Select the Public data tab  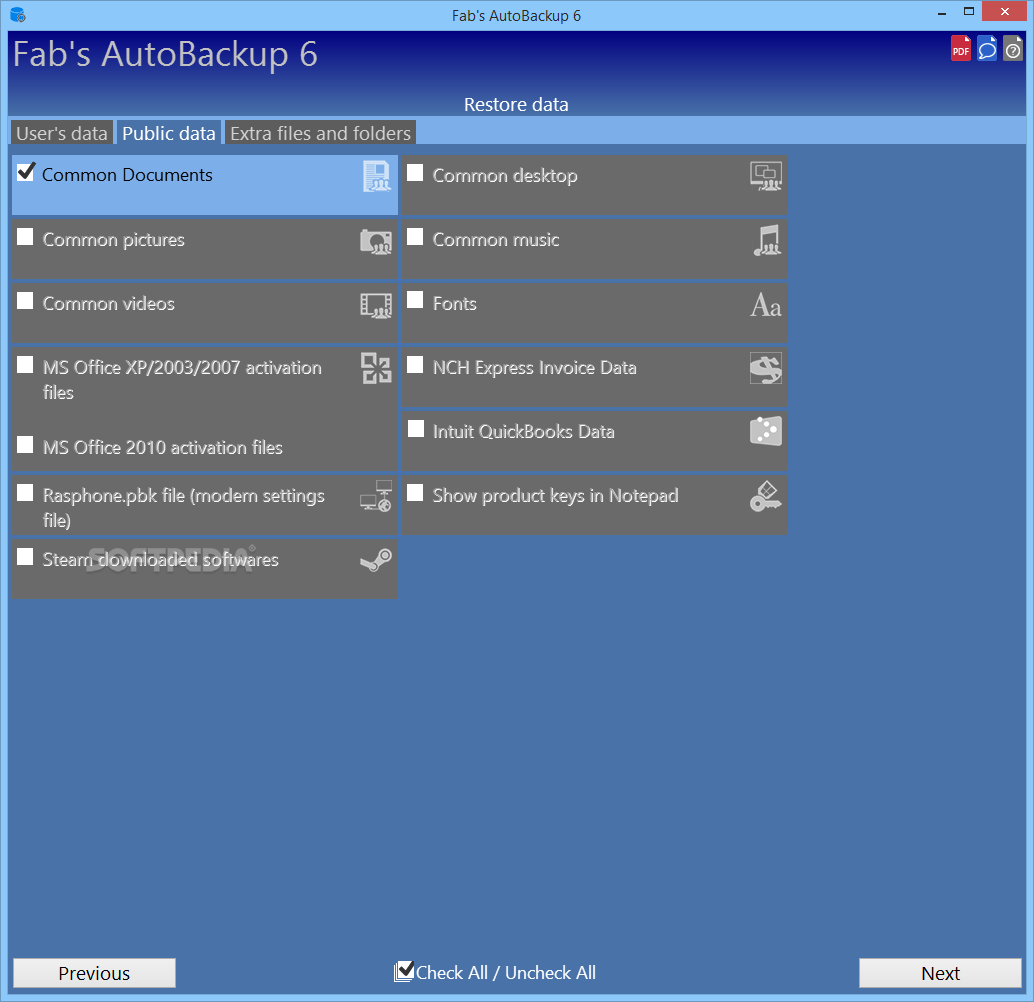coord(169,133)
